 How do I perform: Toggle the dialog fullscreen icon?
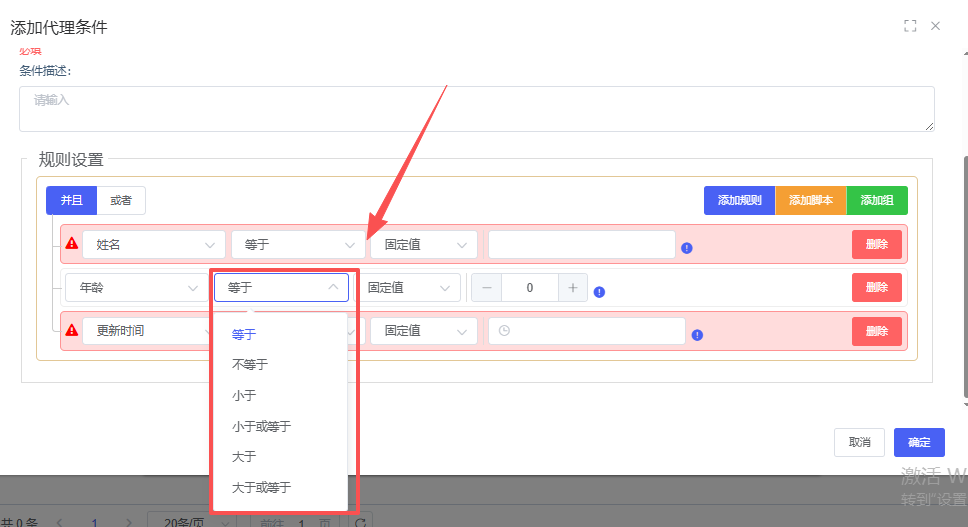[910, 26]
